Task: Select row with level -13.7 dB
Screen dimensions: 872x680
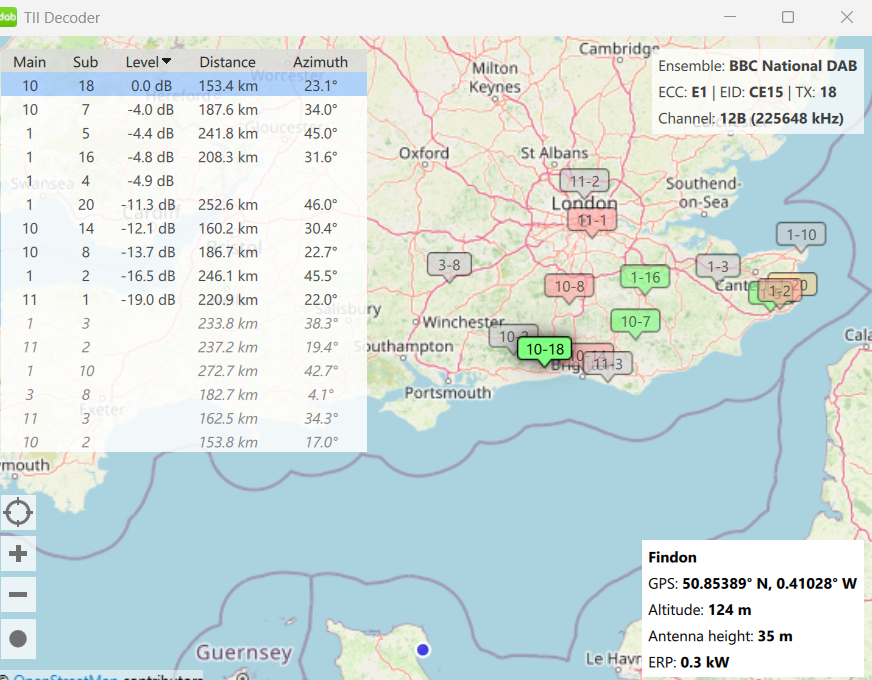Action: [x=184, y=252]
